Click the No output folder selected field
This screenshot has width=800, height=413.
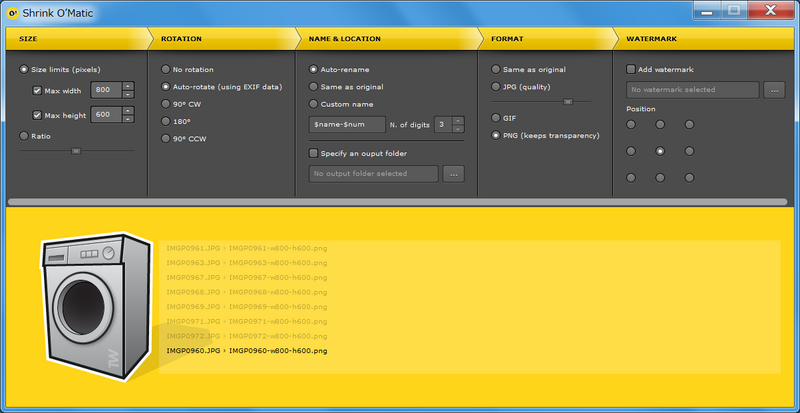[x=373, y=174]
